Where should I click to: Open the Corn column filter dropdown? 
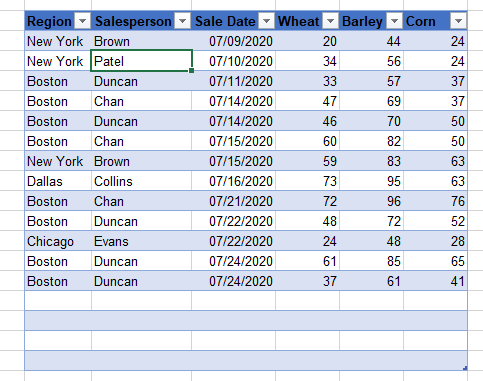pos(458,21)
